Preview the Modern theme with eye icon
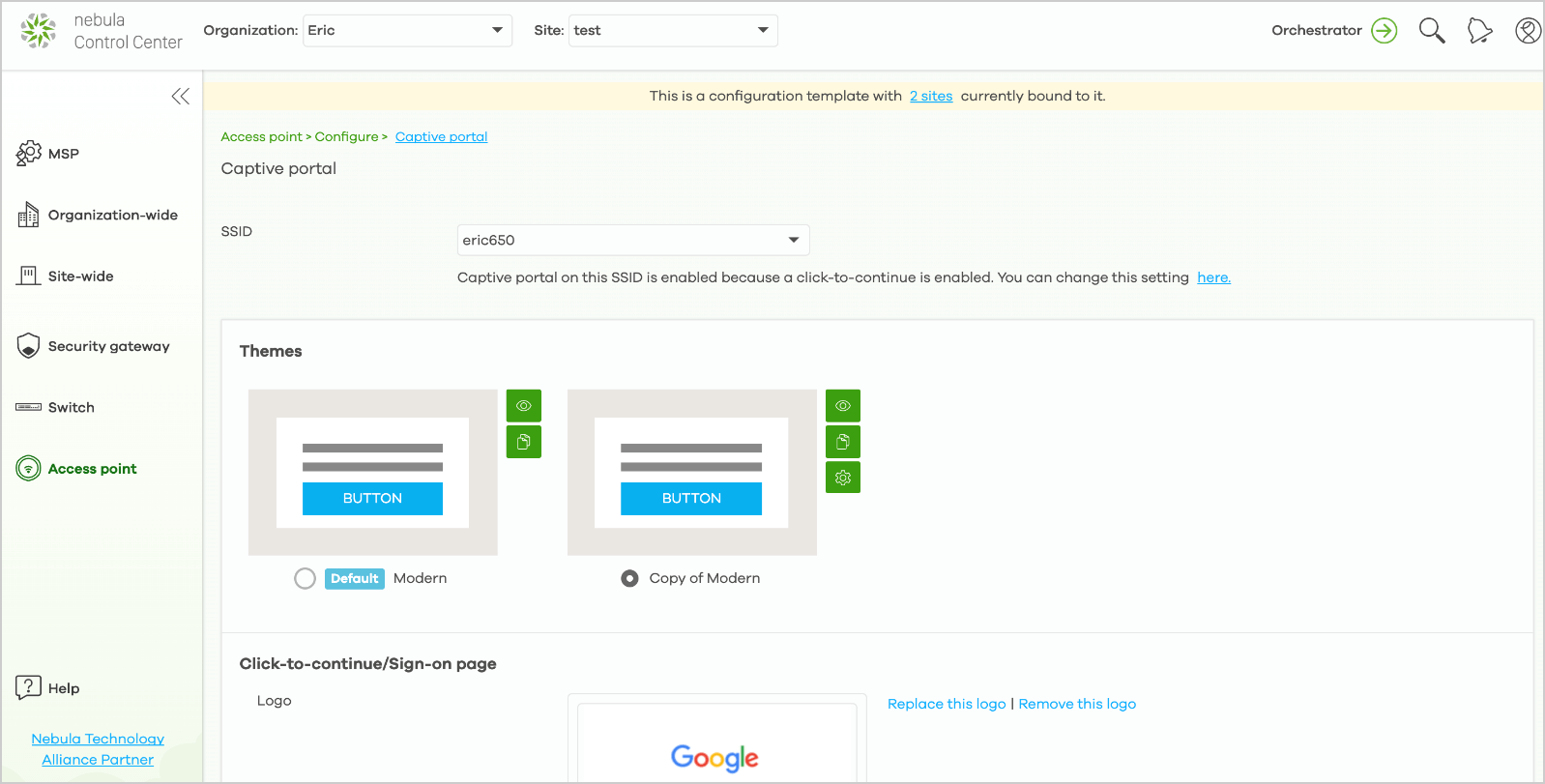The height and width of the screenshot is (784, 1545). pos(524,406)
